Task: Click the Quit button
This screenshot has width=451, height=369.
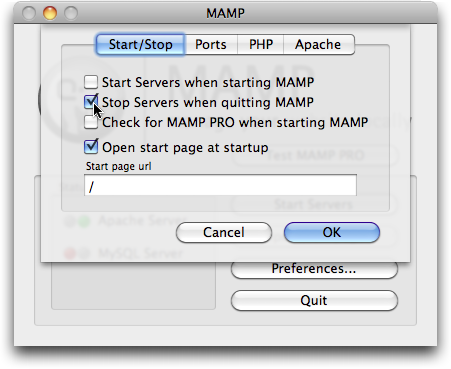Action: coord(314,300)
